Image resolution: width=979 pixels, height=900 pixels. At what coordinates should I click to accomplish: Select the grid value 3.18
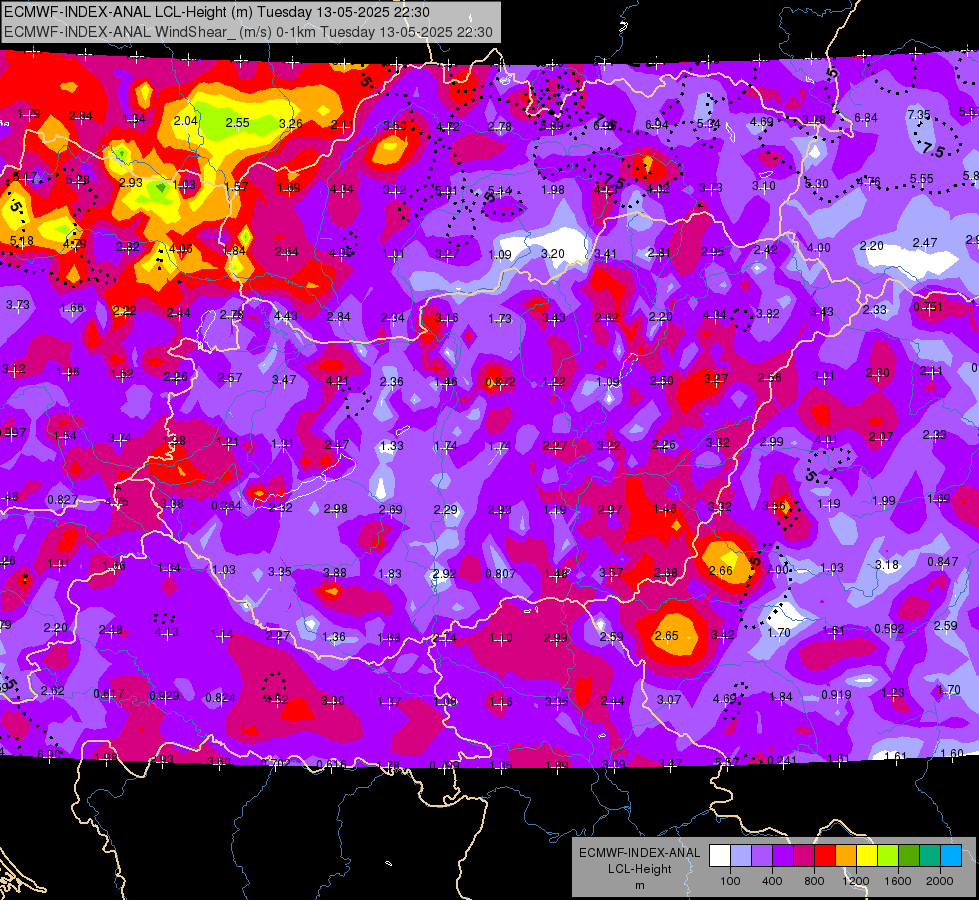click(887, 565)
